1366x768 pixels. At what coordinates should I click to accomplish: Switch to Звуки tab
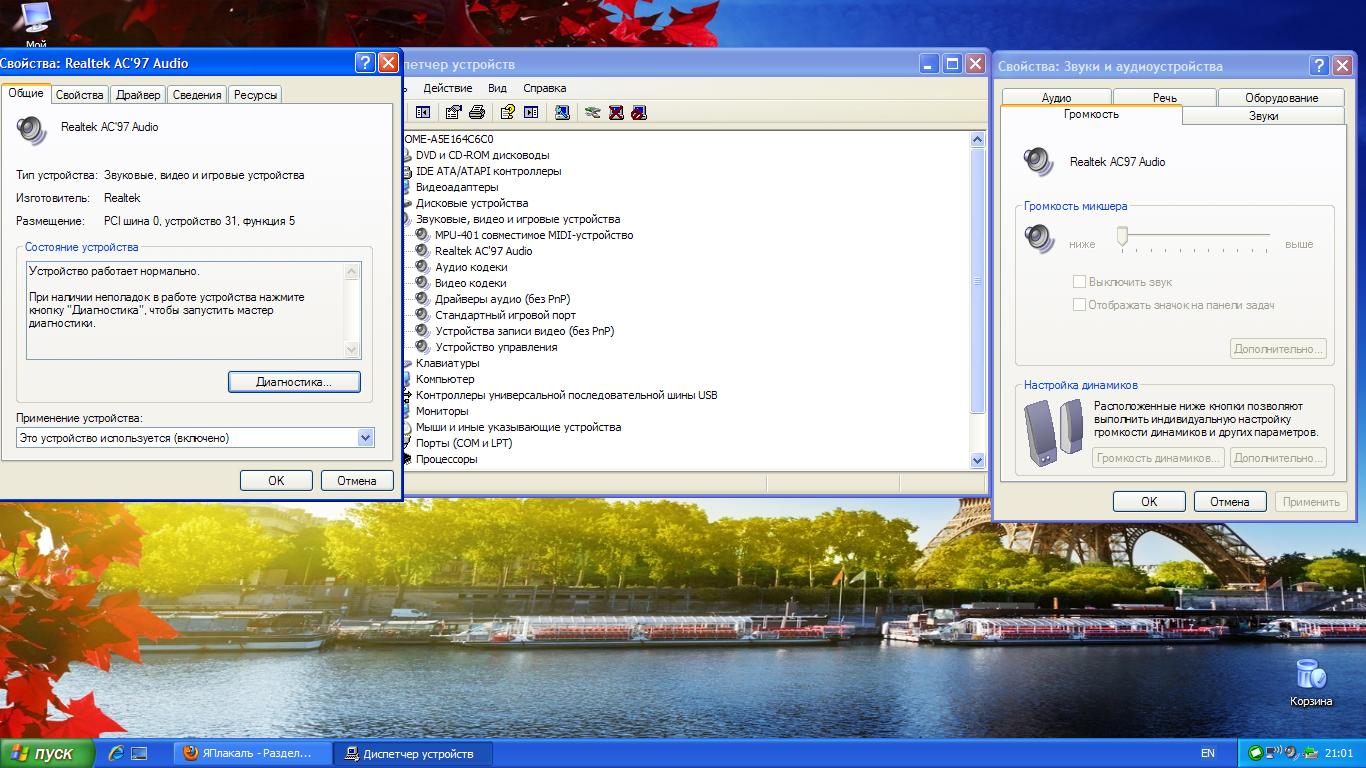coord(1264,116)
